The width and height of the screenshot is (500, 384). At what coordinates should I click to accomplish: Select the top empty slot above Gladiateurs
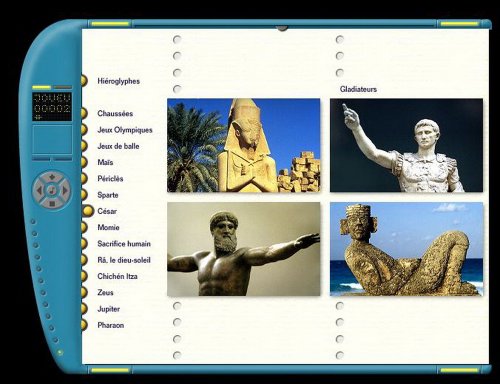tap(339, 39)
